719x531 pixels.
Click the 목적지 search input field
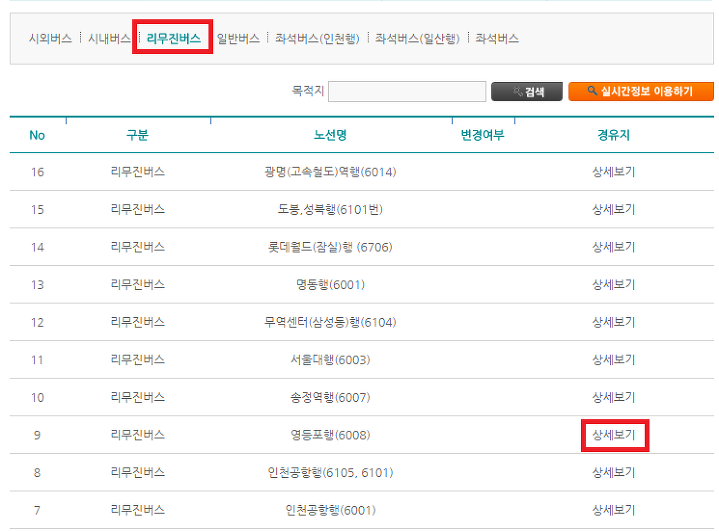pos(407,91)
